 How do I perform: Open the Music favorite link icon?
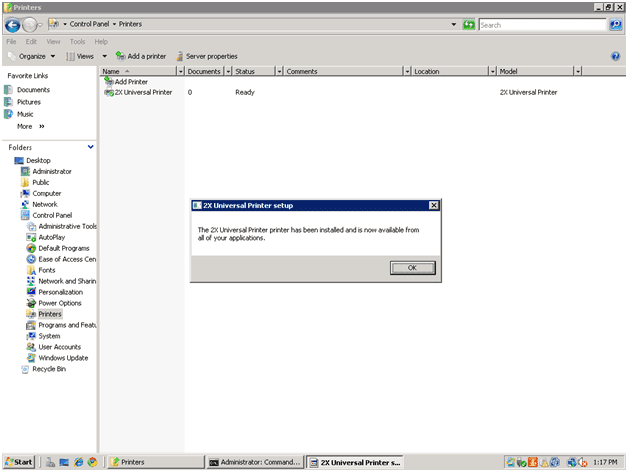click(8, 114)
